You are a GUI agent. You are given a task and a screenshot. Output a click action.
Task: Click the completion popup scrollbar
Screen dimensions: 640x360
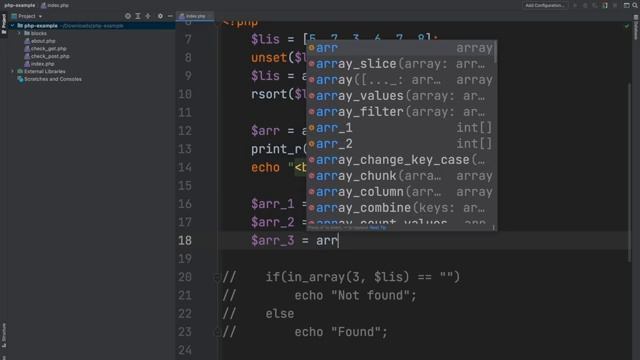(496, 52)
